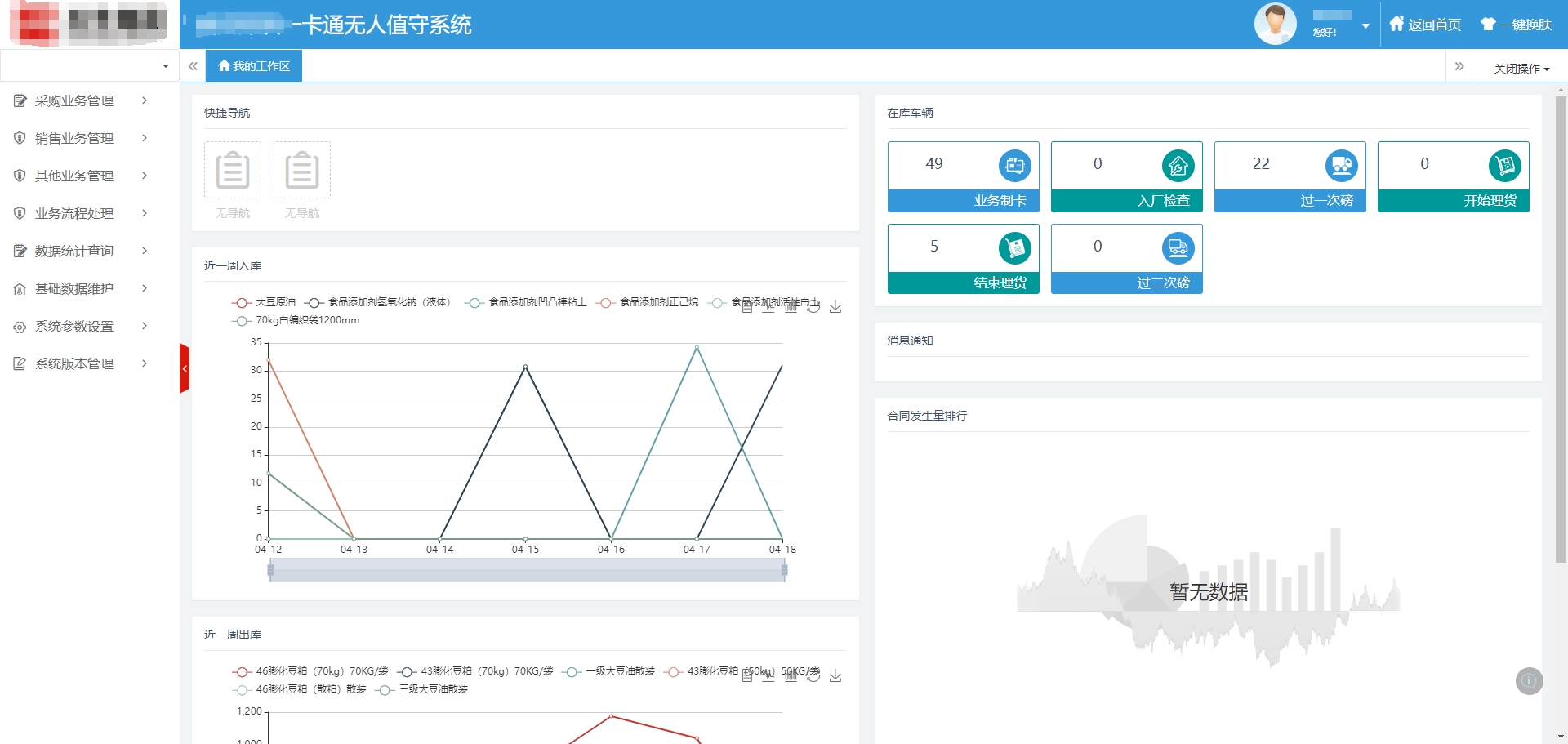Click the home icon beside 返回首页
1568x744 pixels.
click(x=1396, y=24)
